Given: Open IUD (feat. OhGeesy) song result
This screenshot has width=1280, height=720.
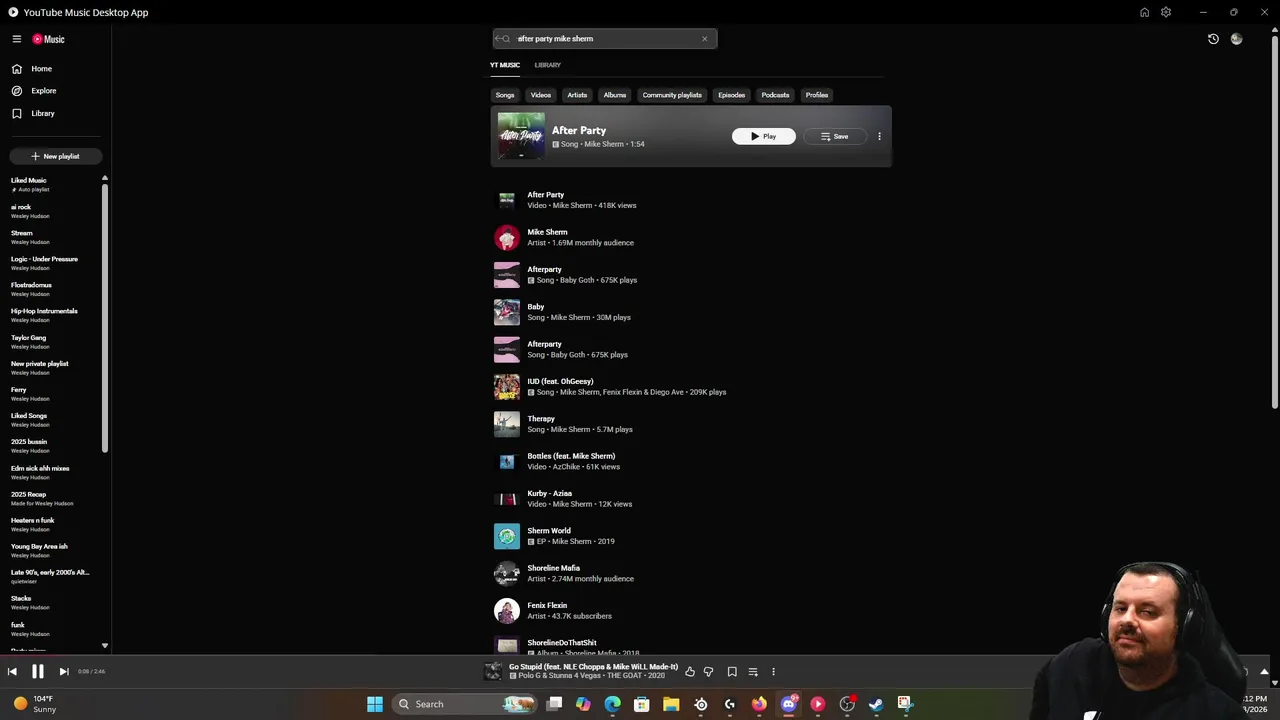Looking at the screenshot, I should (690, 387).
